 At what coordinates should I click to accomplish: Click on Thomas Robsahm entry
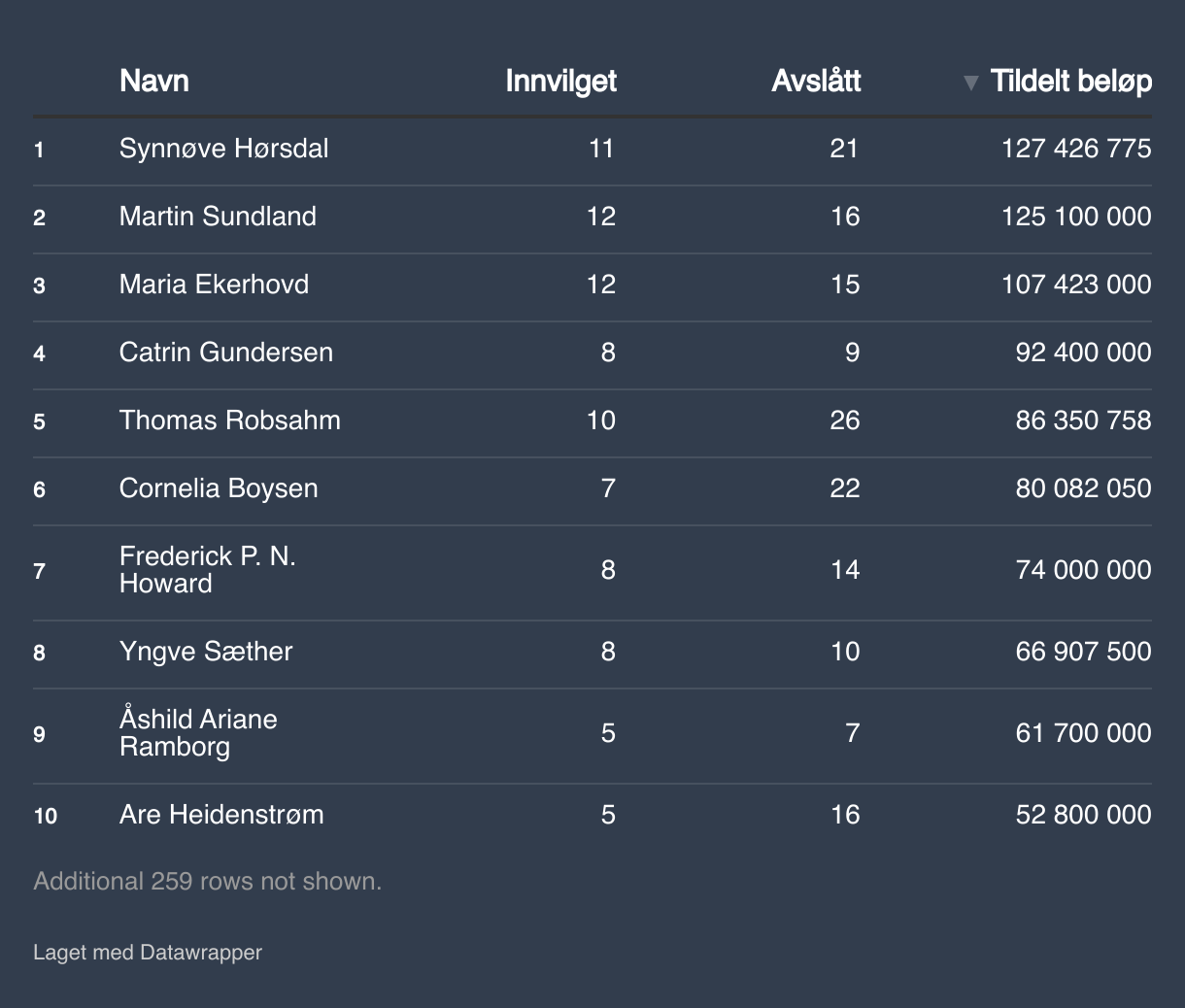point(230,420)
